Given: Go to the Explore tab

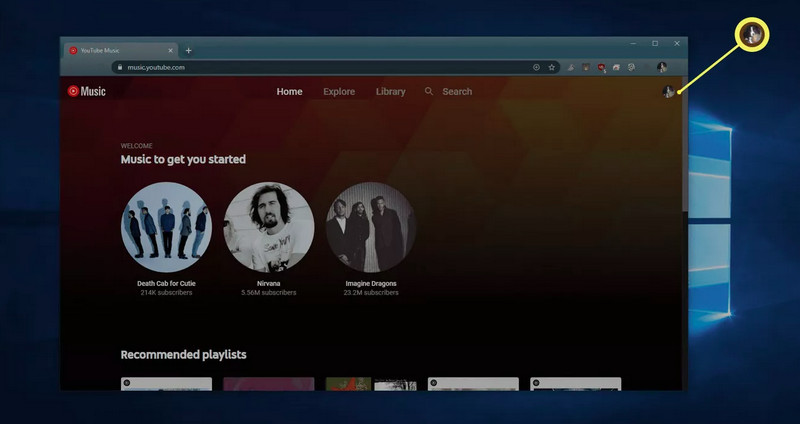Looking at the screenshot, I should point(339,92).
